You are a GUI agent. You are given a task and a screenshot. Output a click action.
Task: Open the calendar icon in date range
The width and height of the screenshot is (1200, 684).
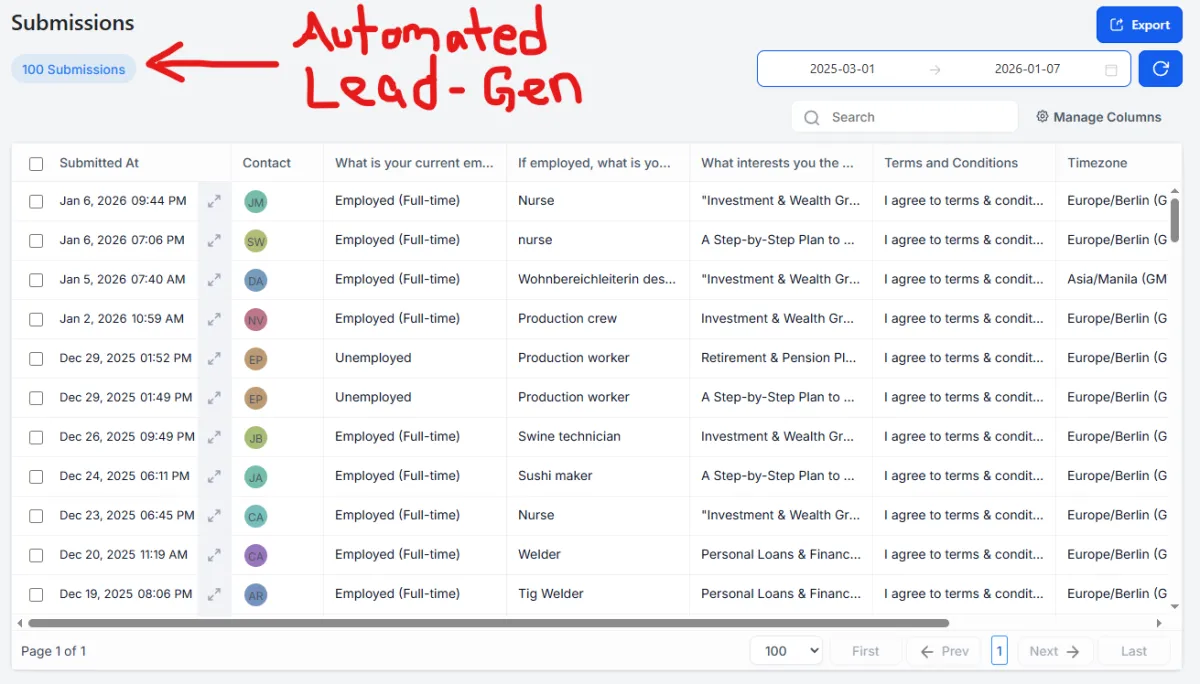point(1111,70)
